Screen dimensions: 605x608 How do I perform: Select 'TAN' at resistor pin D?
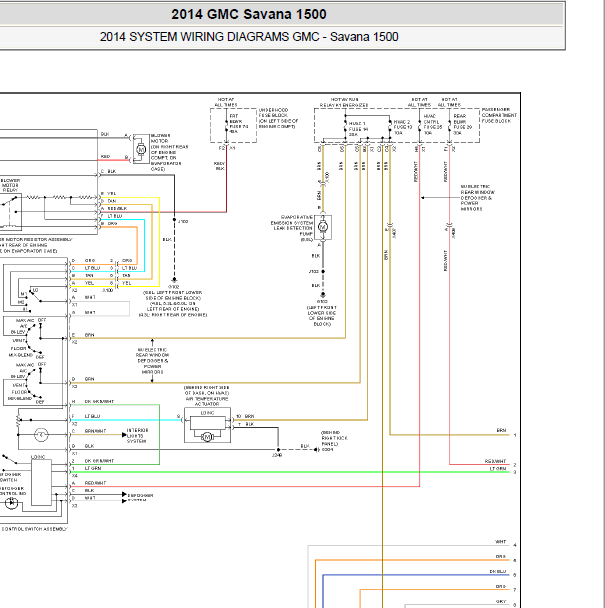pyautogui.click(x=112, y=201)
